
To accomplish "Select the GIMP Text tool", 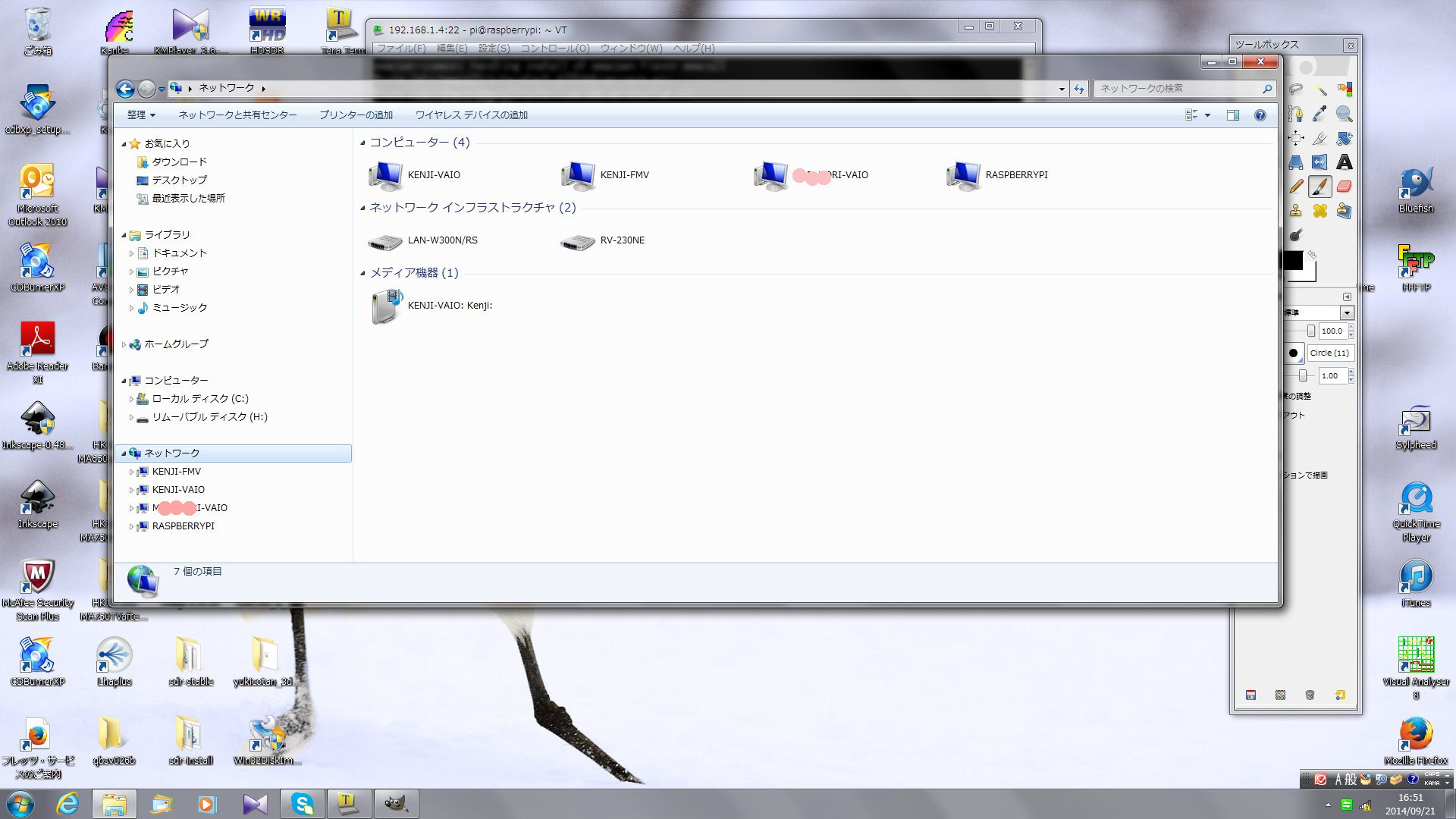I will 1344,162.
